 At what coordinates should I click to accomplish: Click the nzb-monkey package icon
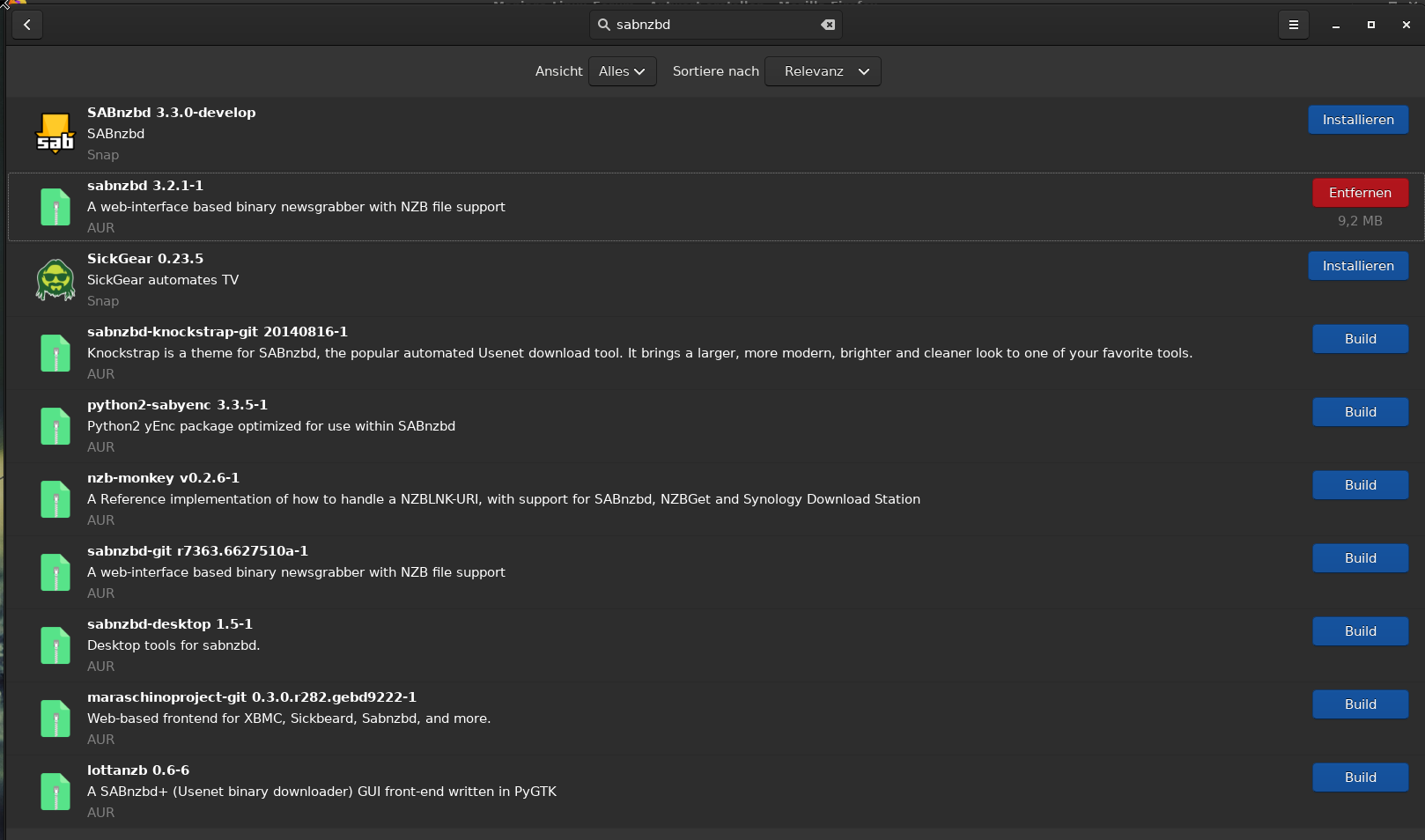click(x=55, y=498)
